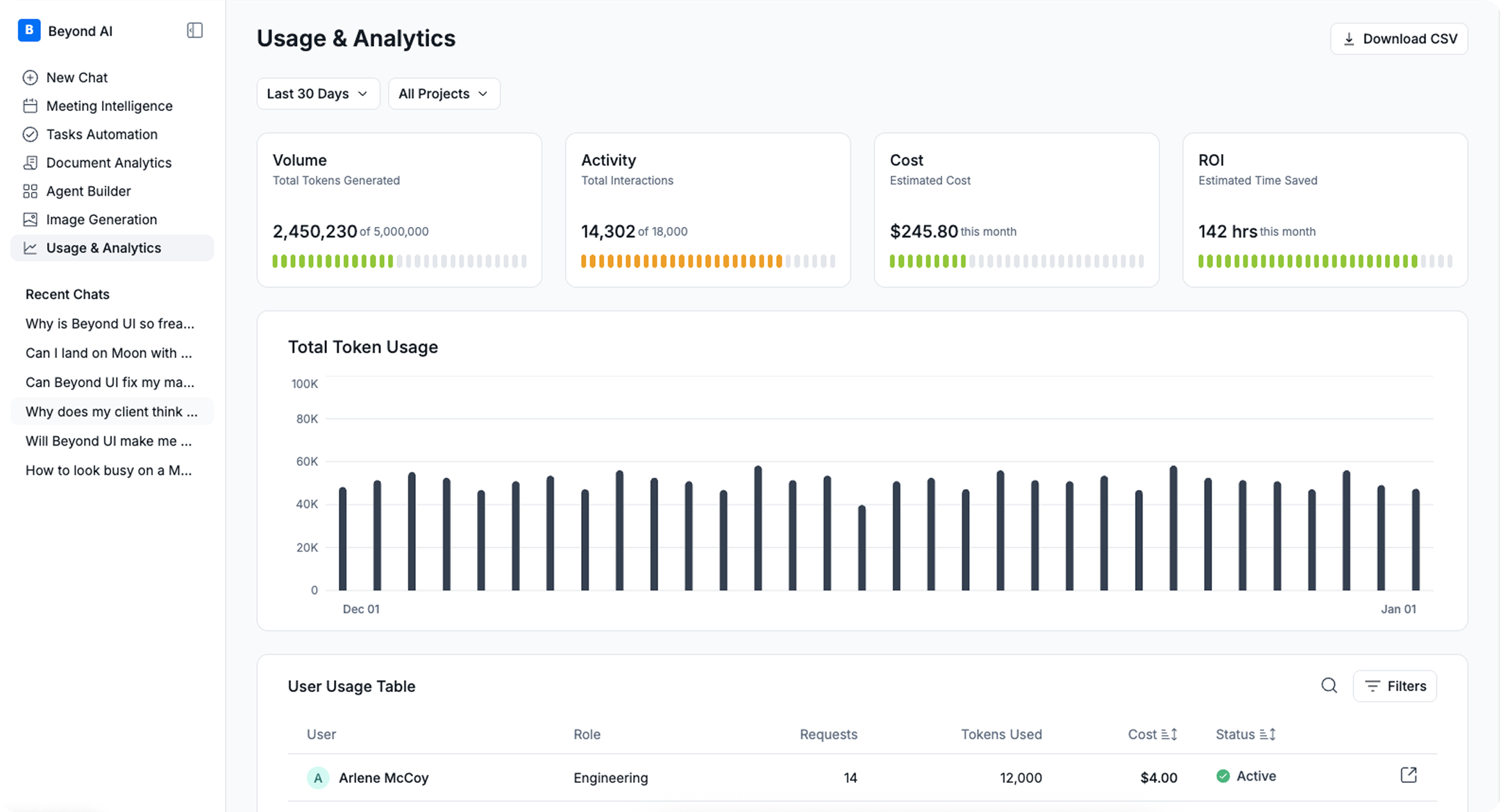Click the 2,450,230 tokens value
The image size is (1501, 812).
coord(315,231)
